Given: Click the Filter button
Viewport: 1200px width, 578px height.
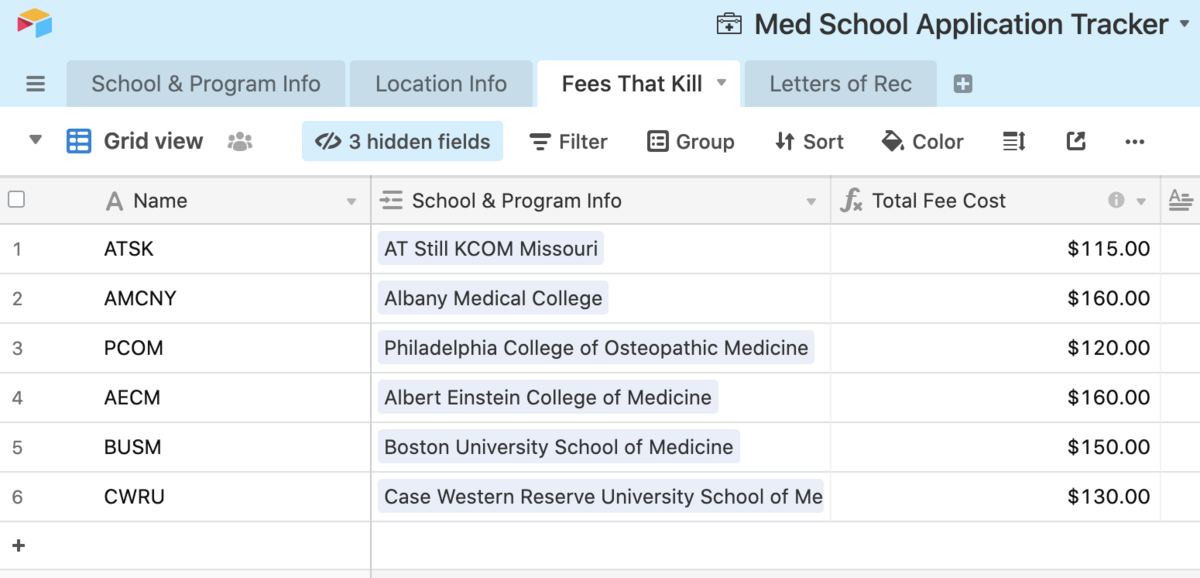Looking at the screenshot, I should click(568, 142).
